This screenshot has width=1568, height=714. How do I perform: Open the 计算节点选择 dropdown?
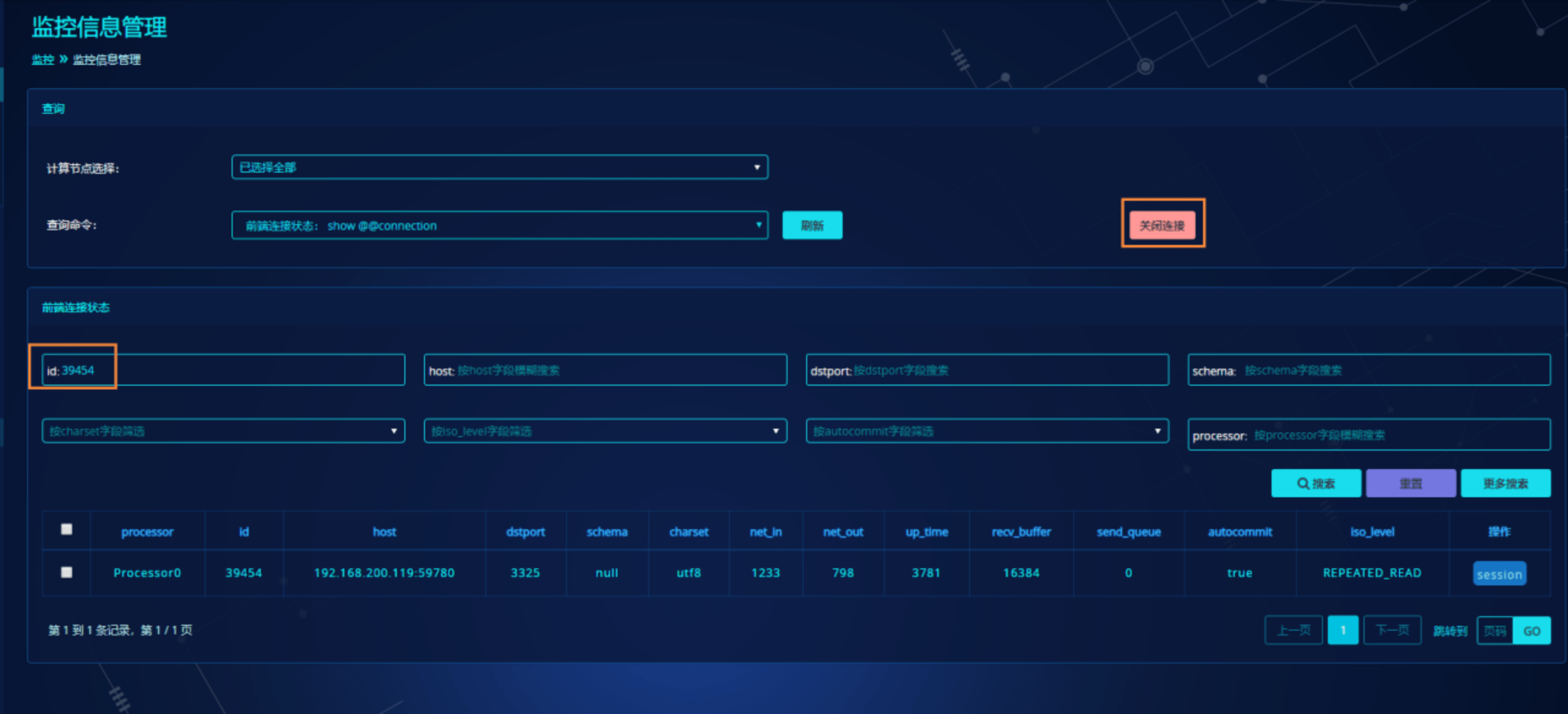[500, 167]
